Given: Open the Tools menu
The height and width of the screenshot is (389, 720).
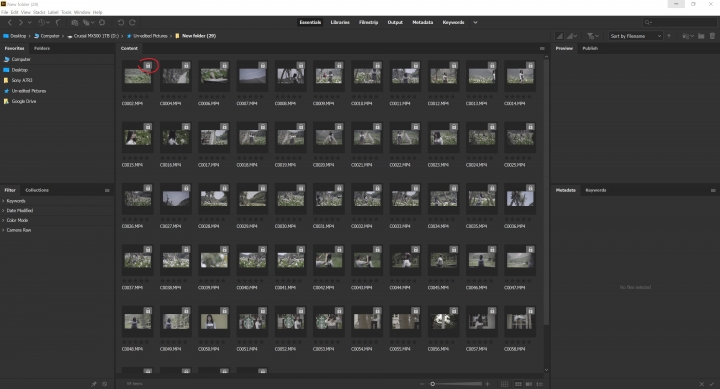Looking at the screenshot, I should click(x=66, y=12).
